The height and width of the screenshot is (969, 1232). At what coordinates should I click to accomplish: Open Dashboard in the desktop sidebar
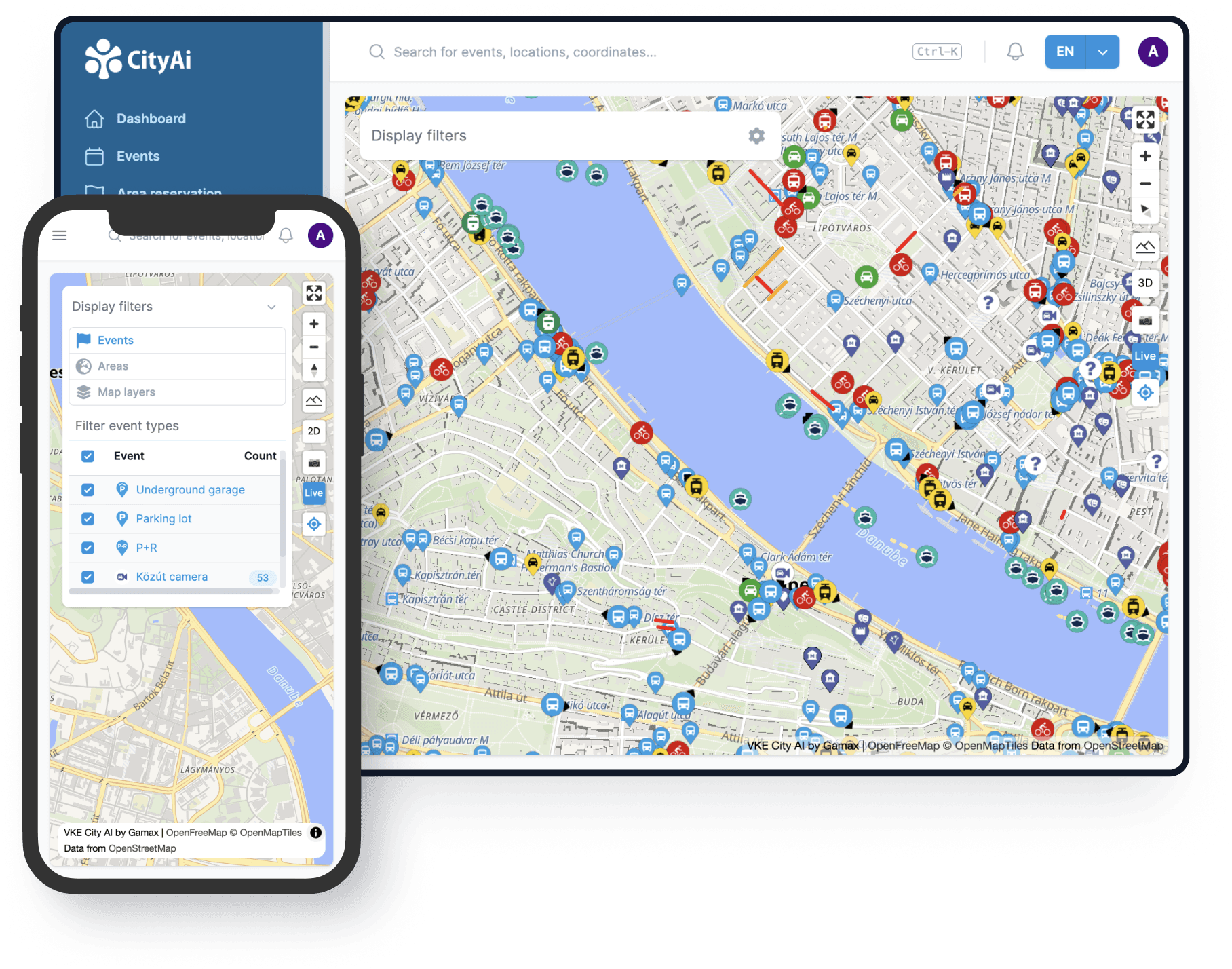click(x=136, y=119)
